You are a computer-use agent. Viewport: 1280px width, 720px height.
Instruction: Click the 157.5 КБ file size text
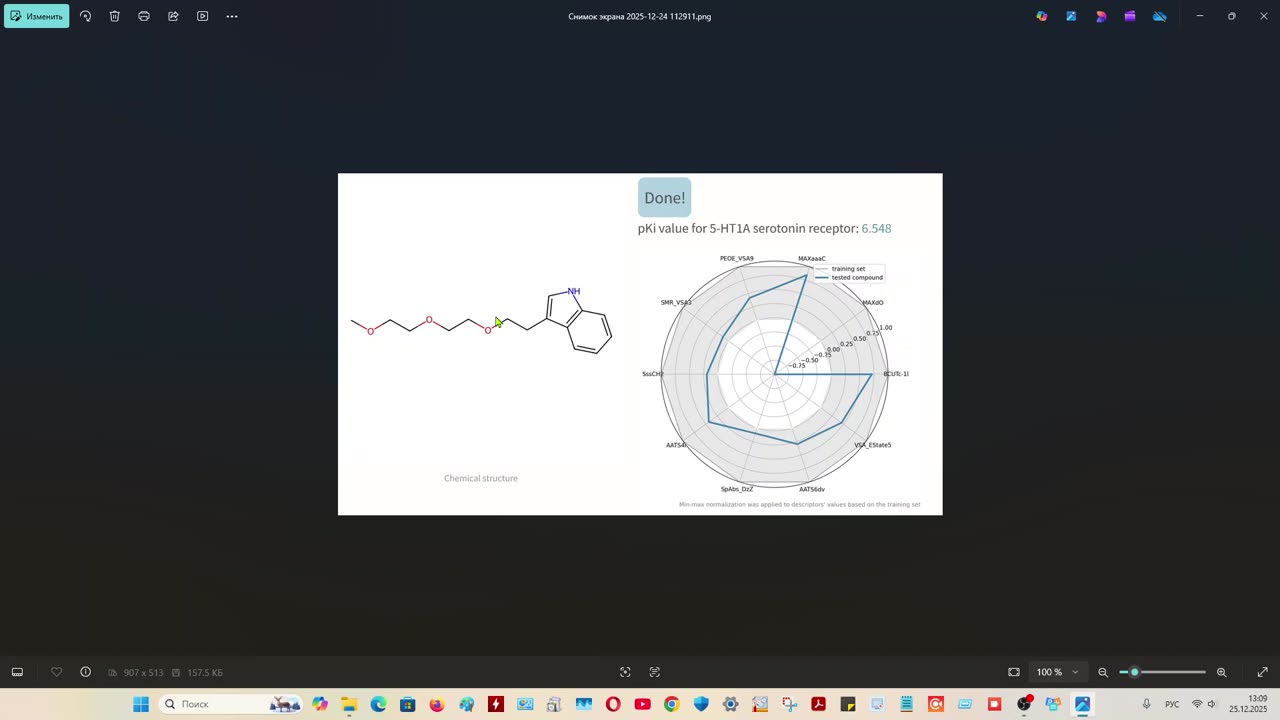click(204, 673)
